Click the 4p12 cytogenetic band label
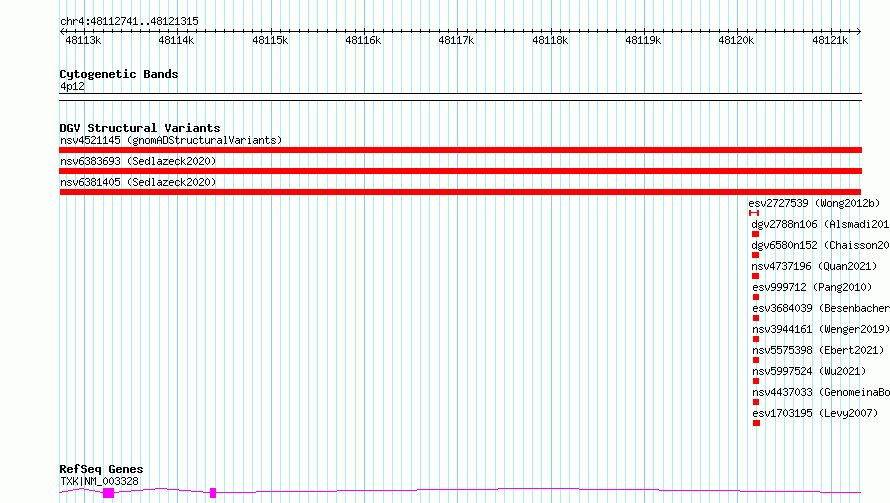The image size is (890, 503). click(72, 86)
